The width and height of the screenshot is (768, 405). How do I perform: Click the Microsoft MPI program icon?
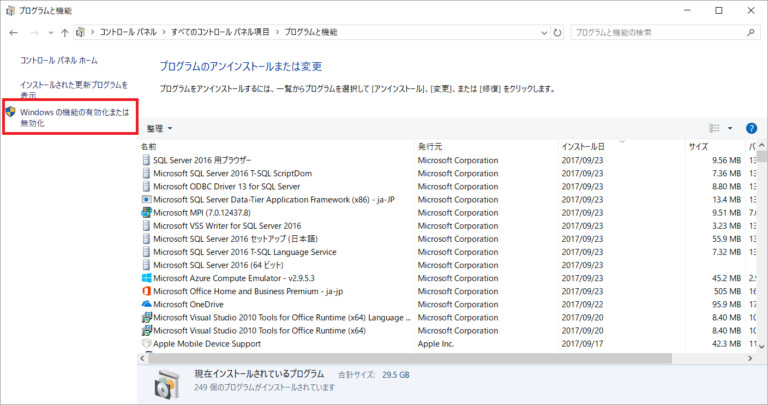146,212
